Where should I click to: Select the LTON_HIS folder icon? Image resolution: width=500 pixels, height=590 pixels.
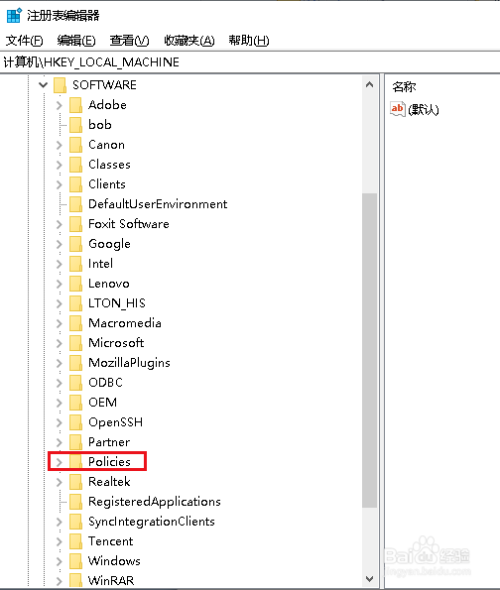click(x=76, y=303)
